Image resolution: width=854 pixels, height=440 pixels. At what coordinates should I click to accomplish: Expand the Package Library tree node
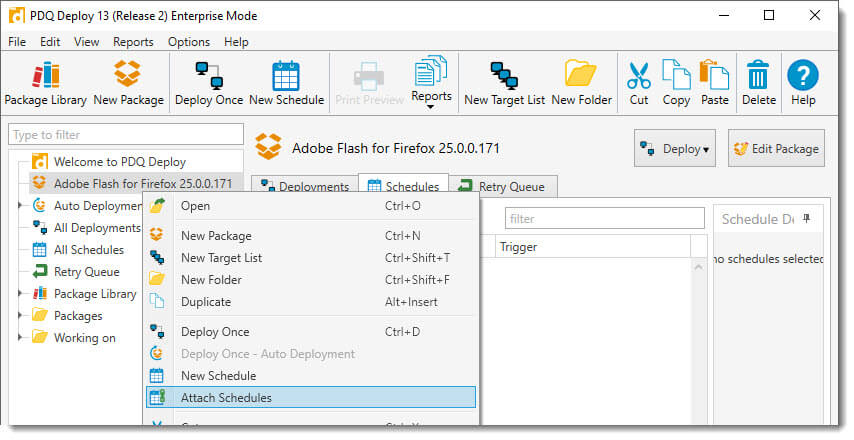coord(21,293)
